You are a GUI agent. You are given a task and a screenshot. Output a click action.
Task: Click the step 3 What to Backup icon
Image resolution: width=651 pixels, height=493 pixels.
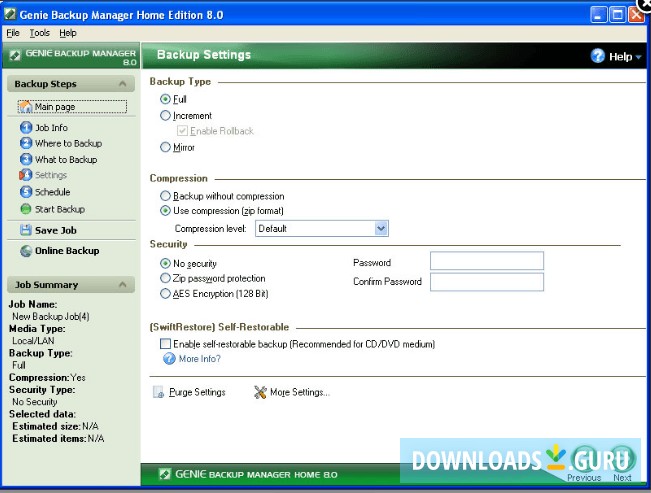coord(26,159)
